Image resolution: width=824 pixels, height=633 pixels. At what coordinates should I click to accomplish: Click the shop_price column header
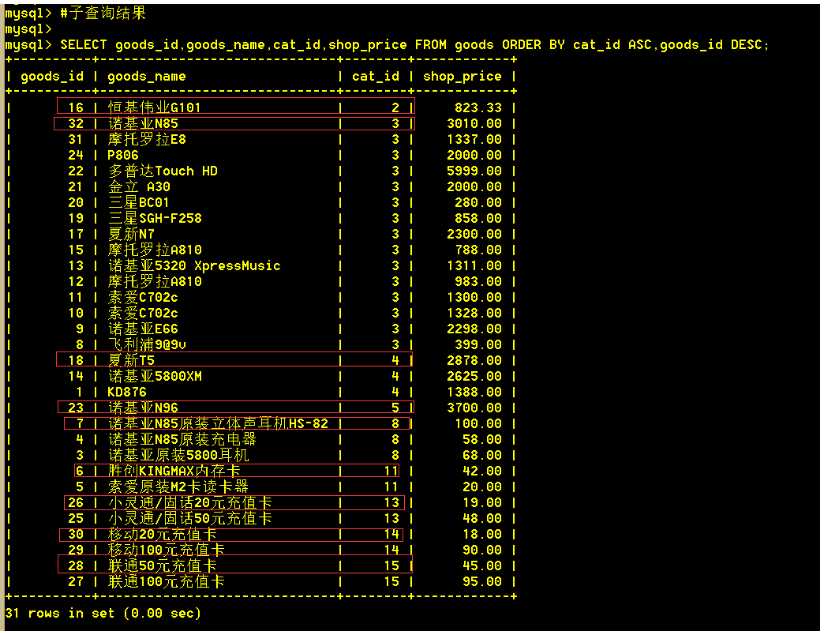click(462, 77)
